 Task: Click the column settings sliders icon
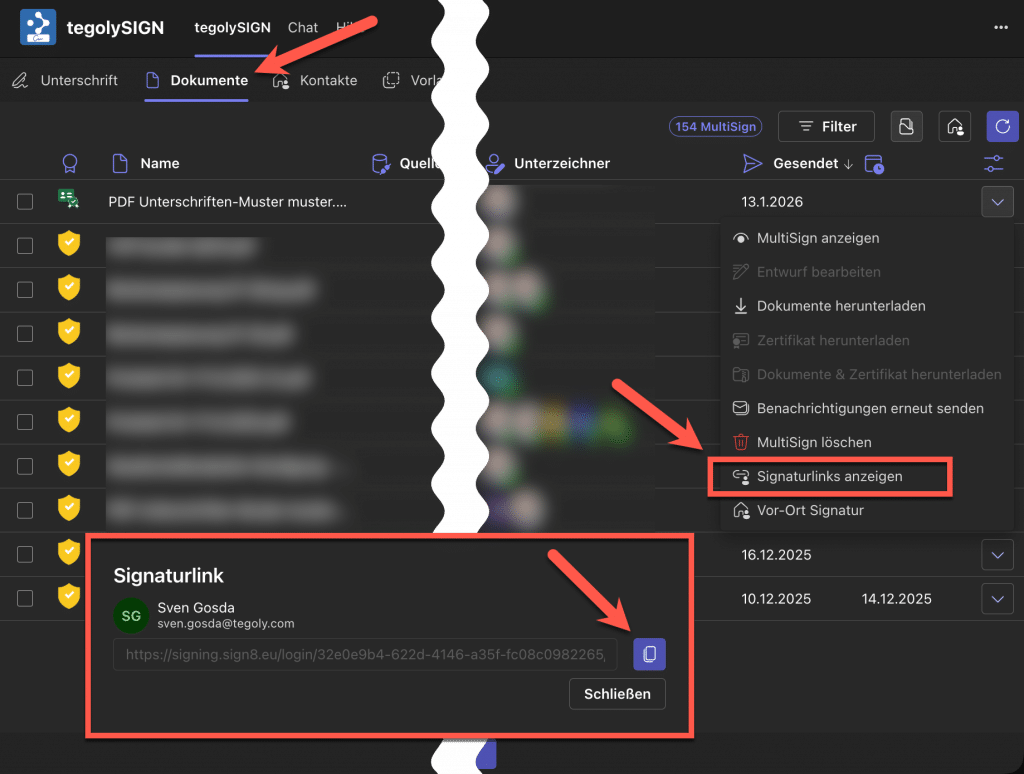pos(994,164)
